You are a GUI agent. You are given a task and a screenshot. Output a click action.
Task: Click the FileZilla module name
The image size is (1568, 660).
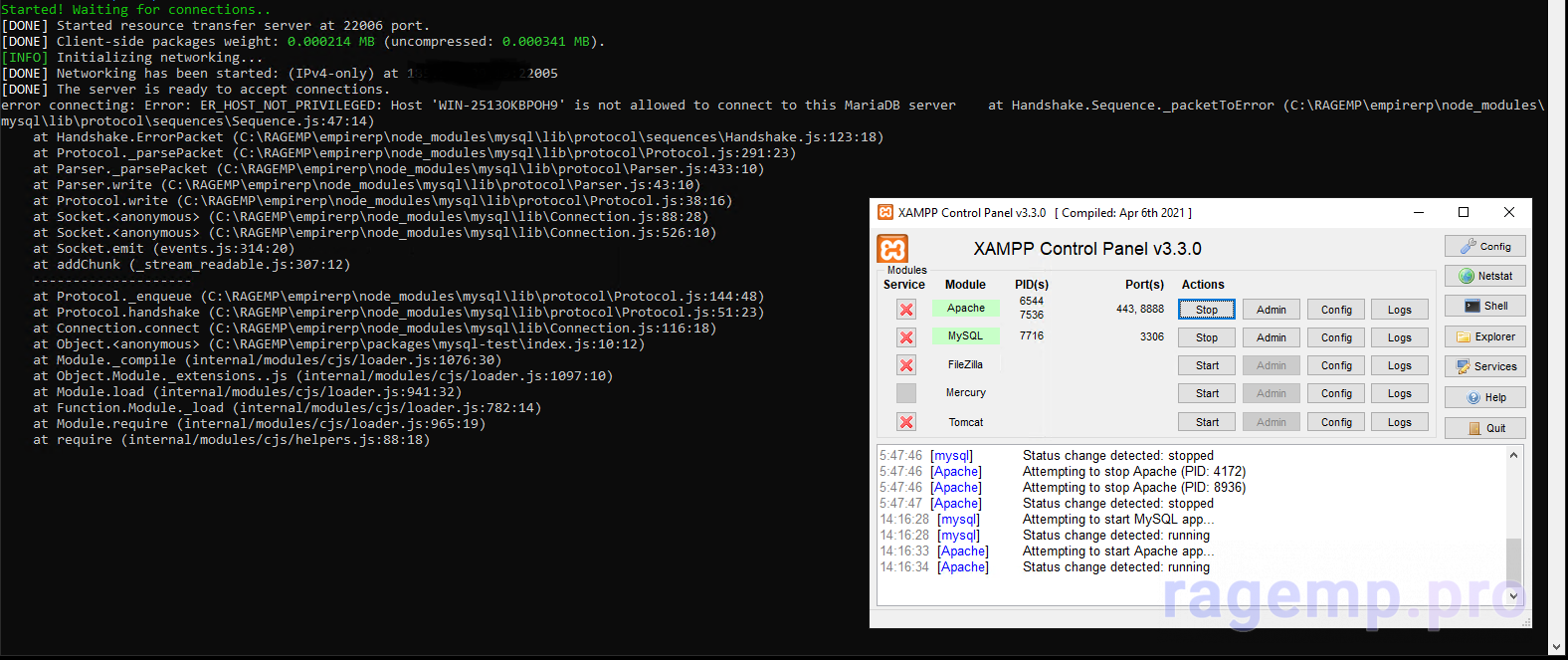[x=965, y=365]
